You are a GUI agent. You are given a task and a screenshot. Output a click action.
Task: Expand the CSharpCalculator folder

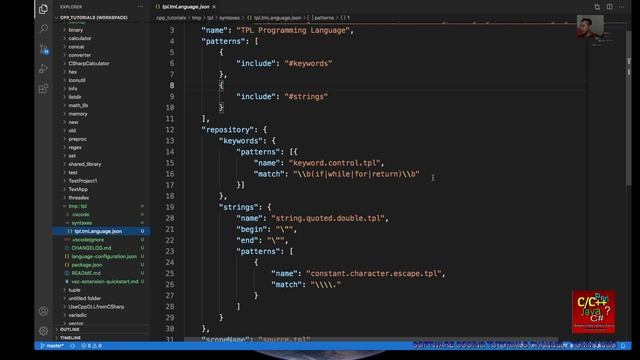coord(89,64)
